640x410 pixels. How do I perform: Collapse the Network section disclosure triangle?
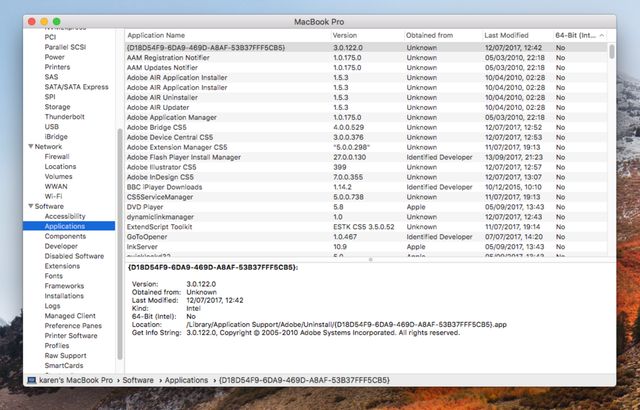click(x=30, y=146)
